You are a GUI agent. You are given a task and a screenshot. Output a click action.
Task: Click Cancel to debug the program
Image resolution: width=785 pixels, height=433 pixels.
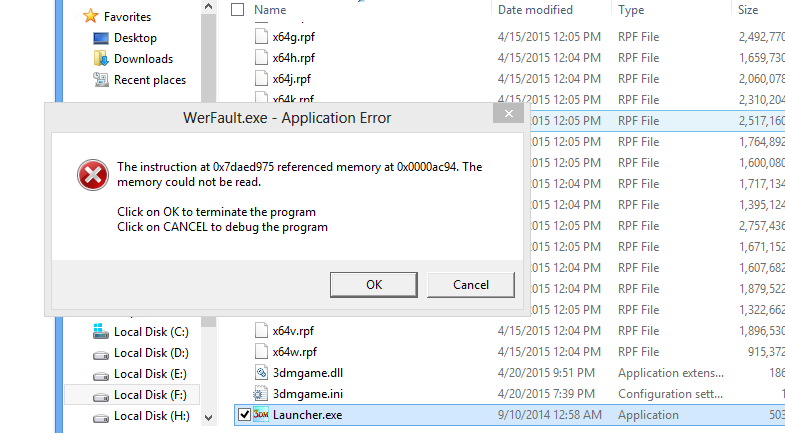pyautogui.click(x=471, y=285)
